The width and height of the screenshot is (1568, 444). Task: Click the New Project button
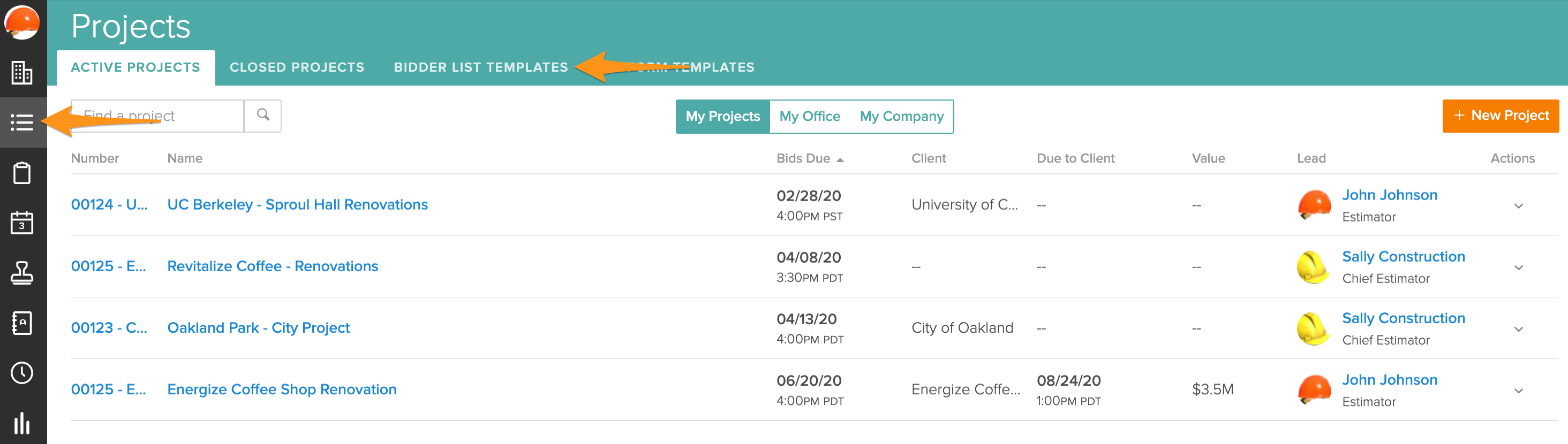point(1501,116)
